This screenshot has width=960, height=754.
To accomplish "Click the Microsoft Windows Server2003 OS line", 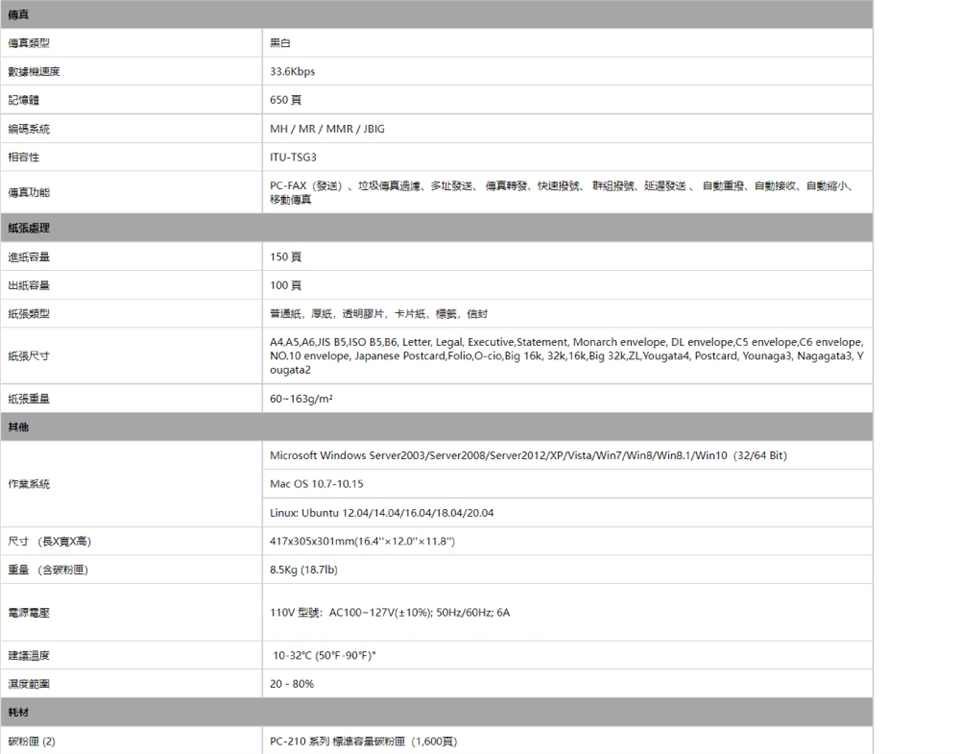I will (x=528, y=456).
